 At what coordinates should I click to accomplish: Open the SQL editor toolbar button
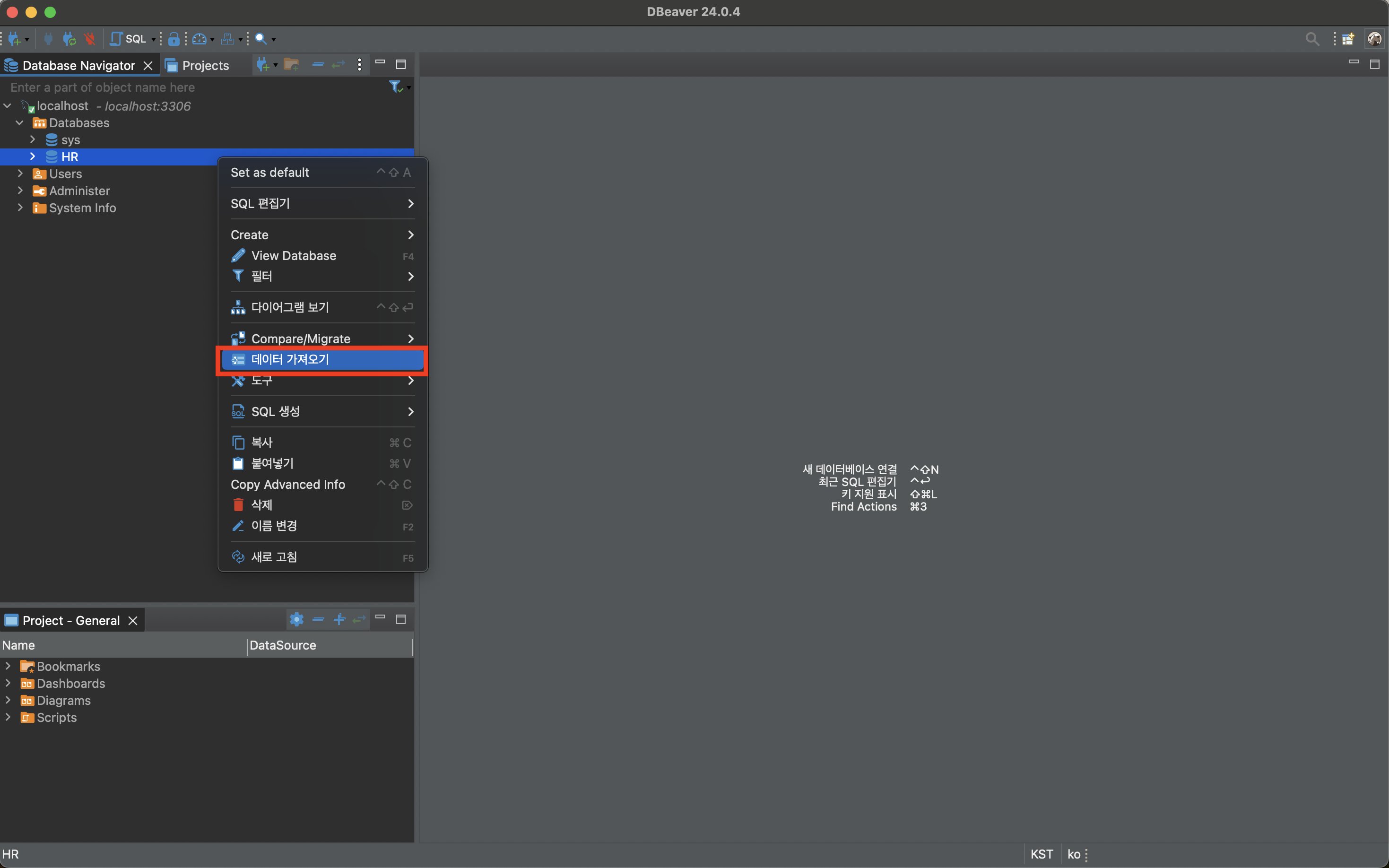(129, 38)
